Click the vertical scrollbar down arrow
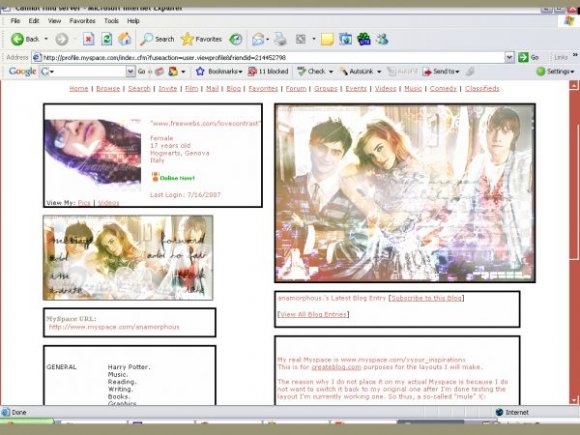The height and width of the screenshot is (435, 580). pyautogui.click(x=574, y=400)
